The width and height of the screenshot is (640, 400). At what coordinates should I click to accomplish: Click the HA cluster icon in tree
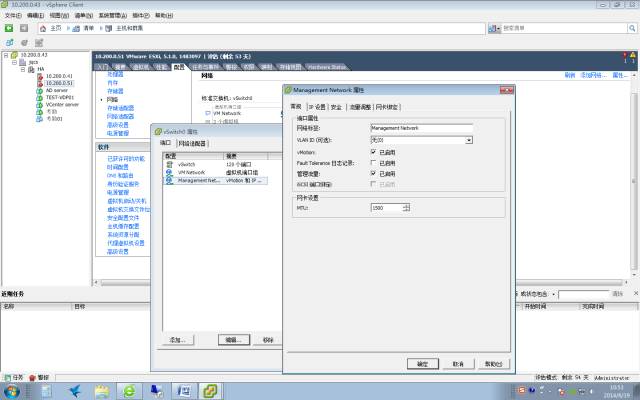point(31,69)
